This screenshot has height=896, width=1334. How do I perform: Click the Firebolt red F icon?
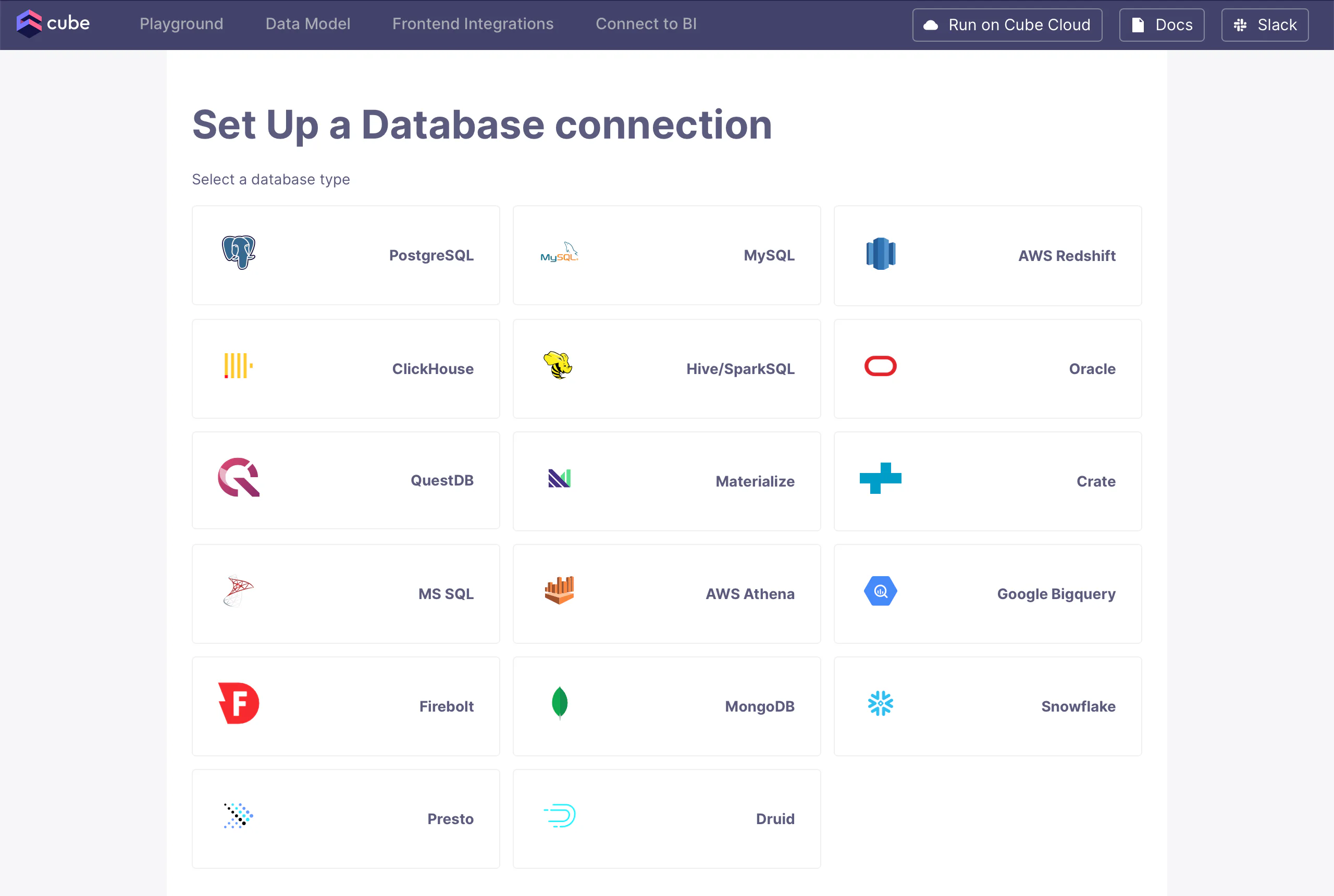(x=239, y=703)
